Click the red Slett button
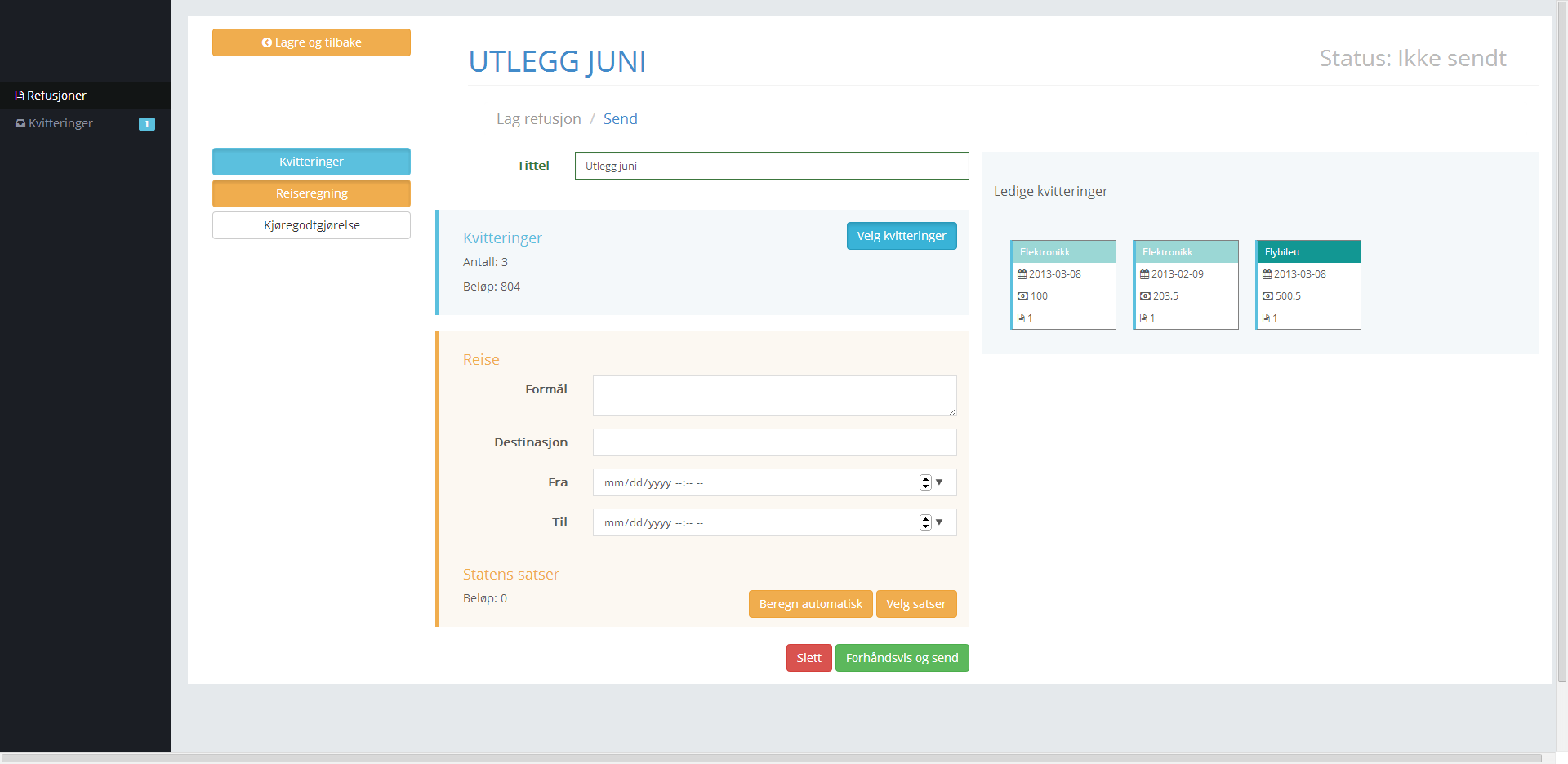Screen dimensions: 1568x764 (x=808, y=658)
